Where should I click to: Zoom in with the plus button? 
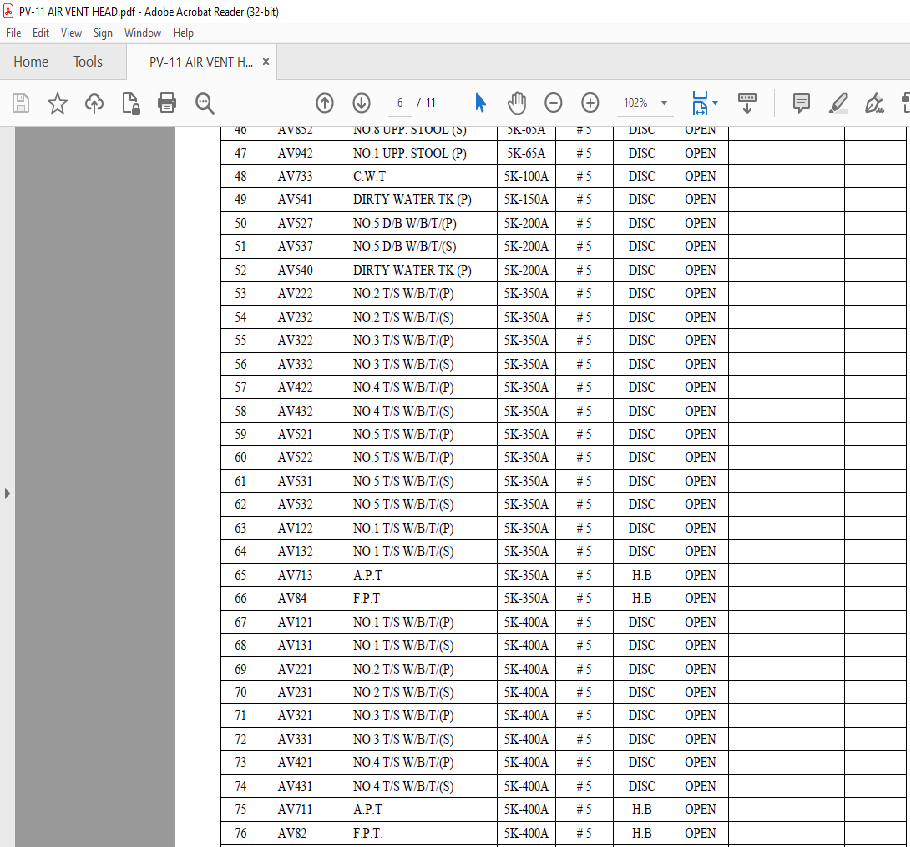590,103
